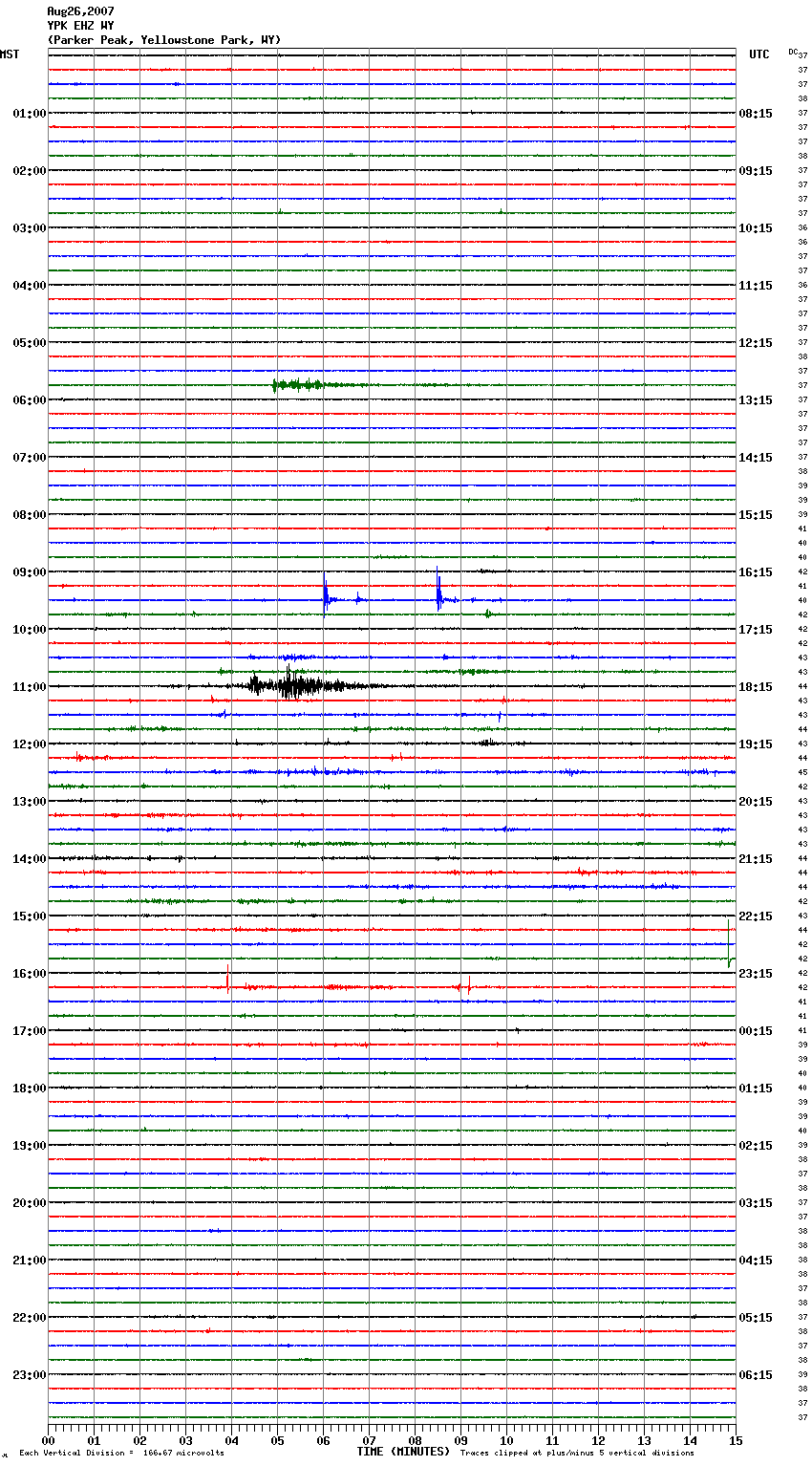Click the "10:15" UTC time label
812x1466 pixels.
point(756,228)
